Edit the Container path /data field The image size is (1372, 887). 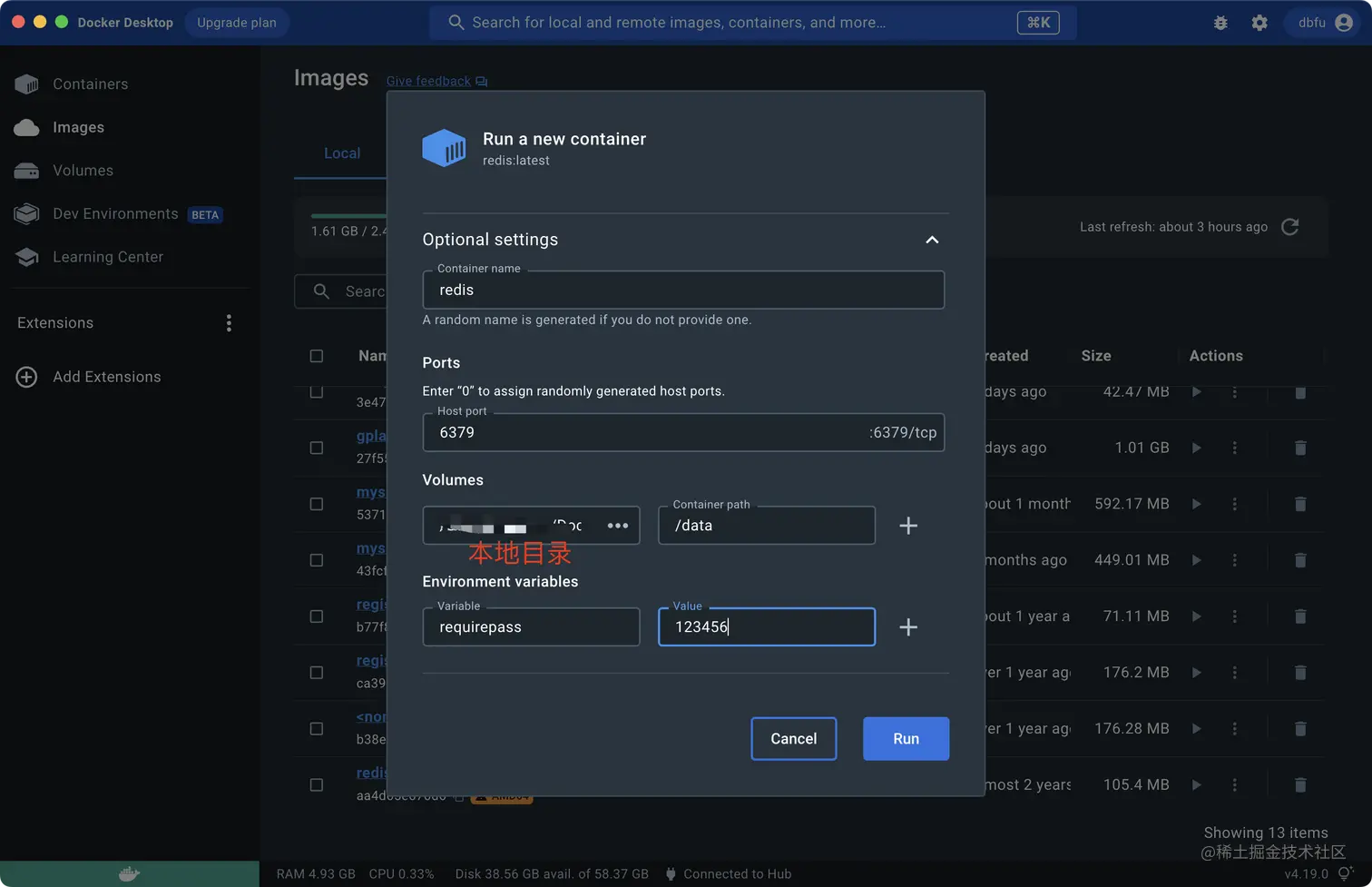[767, 526]
